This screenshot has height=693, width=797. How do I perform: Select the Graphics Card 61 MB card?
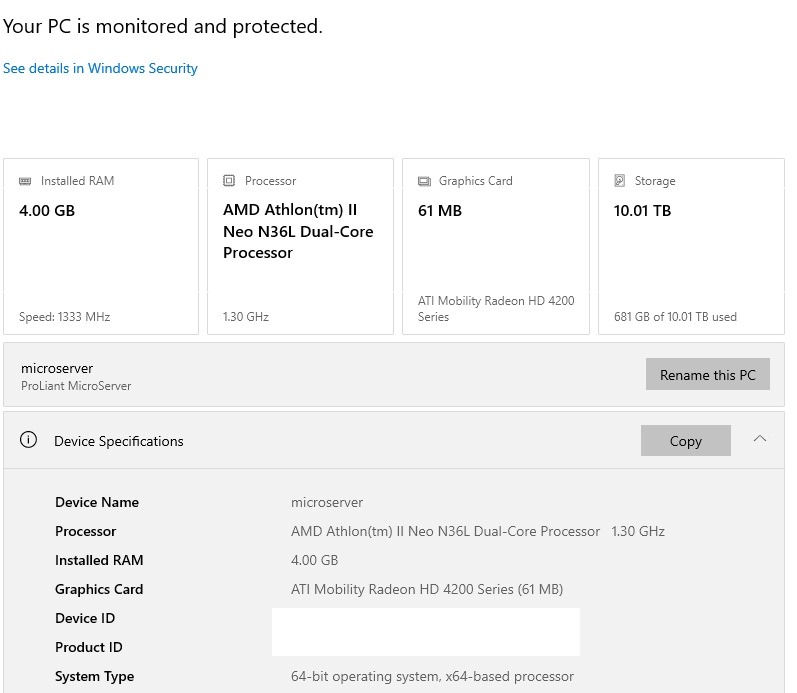(x=495, y=246)
